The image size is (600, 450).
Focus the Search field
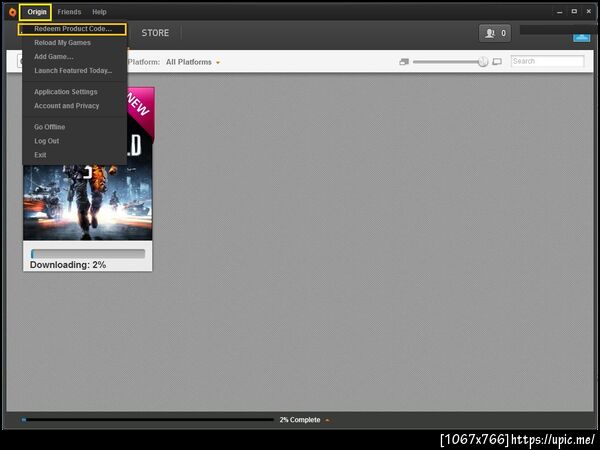click(x=547, y=61)
